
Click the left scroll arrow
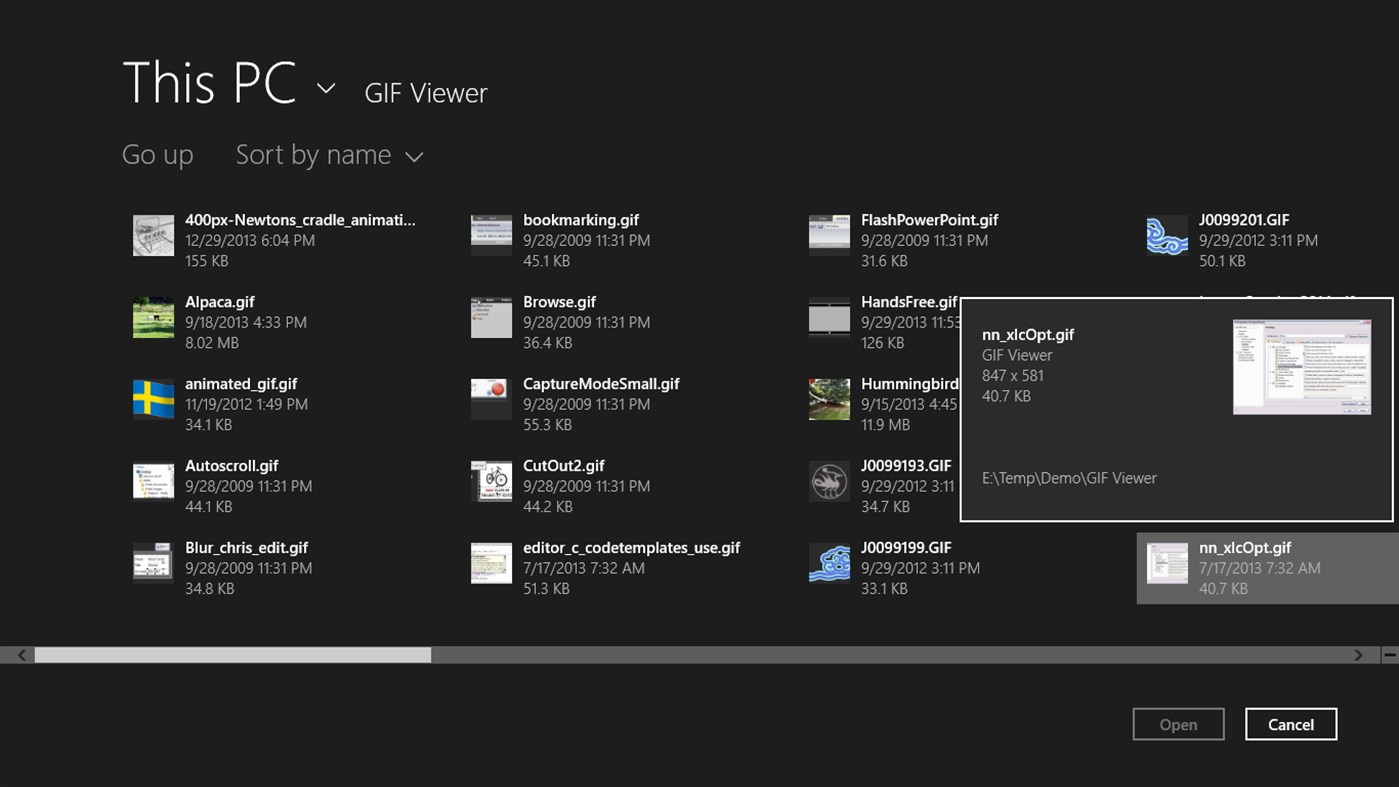point(20,654)
